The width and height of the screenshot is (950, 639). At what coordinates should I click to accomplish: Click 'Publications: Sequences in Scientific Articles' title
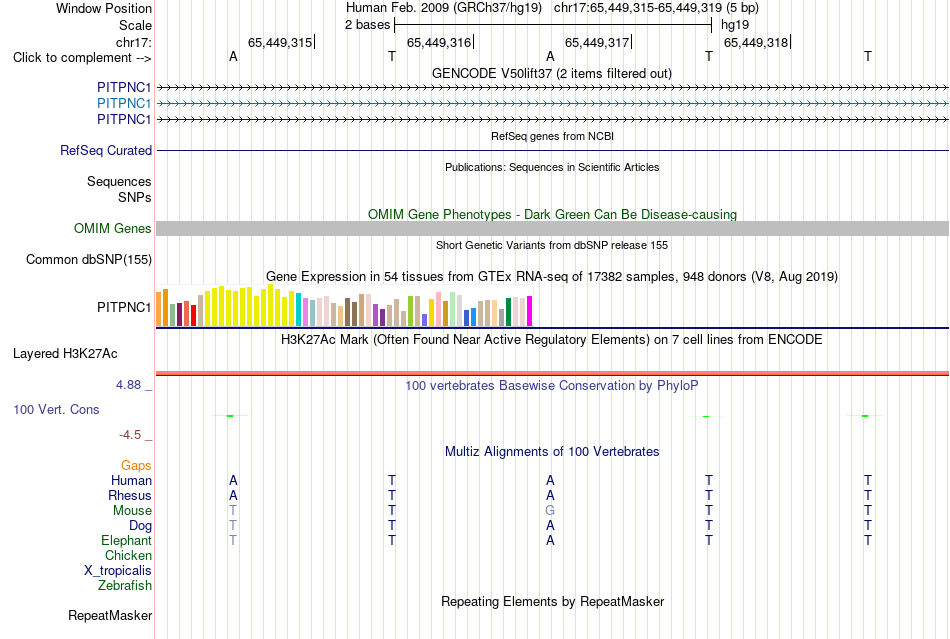(552, 167)
